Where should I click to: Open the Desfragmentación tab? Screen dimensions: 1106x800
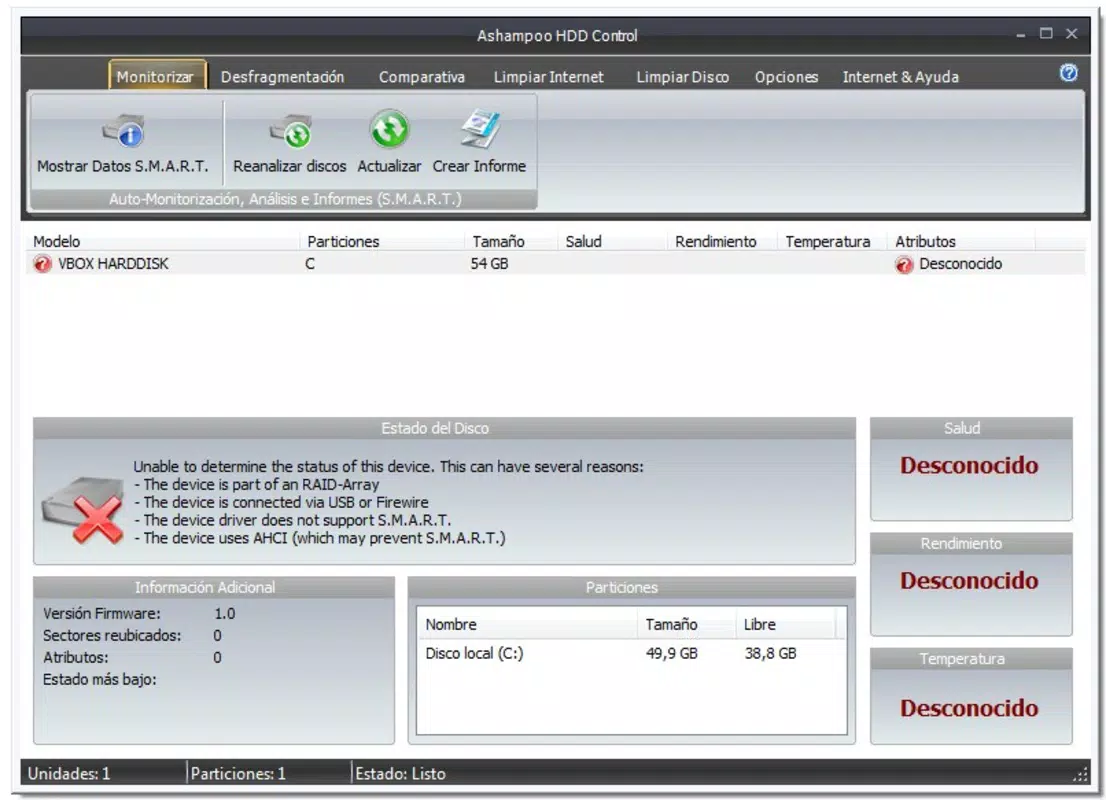click(x=282, y=77)
